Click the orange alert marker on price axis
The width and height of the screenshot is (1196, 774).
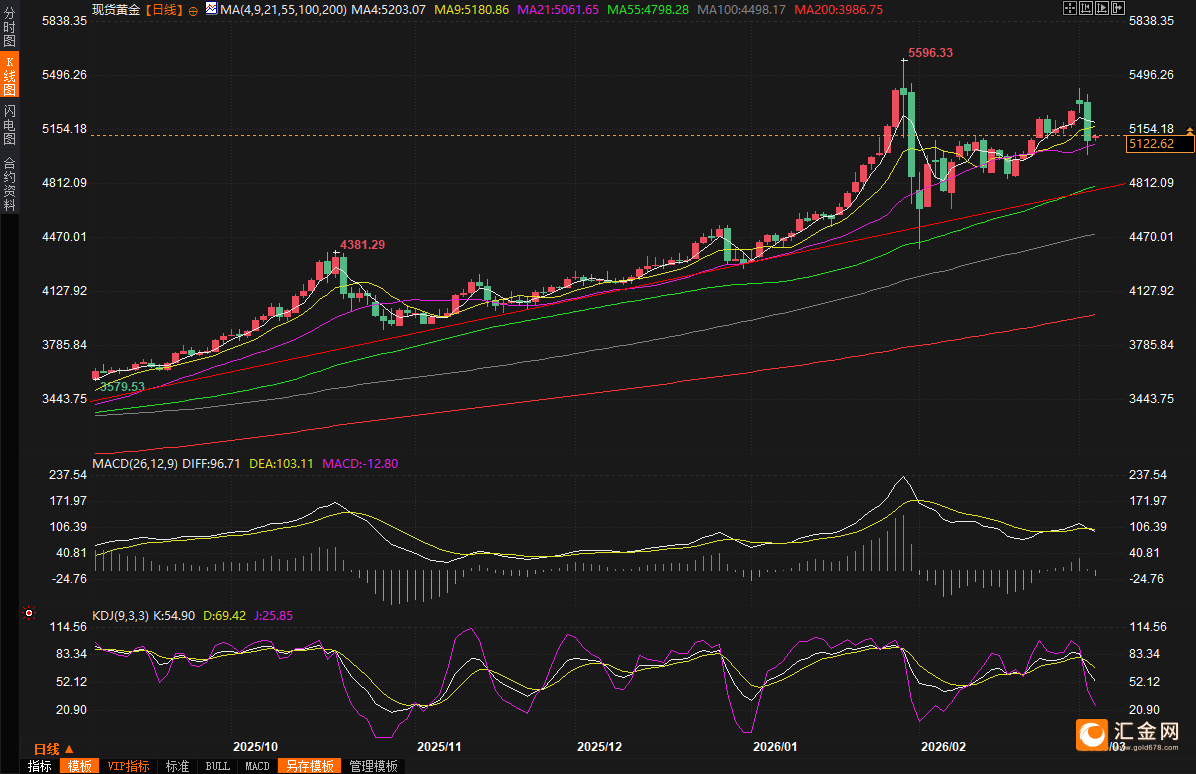(x=1189, y=131)
